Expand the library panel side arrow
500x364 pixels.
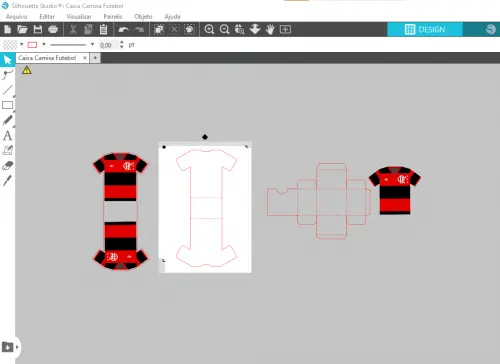click(x=17, y=347)
